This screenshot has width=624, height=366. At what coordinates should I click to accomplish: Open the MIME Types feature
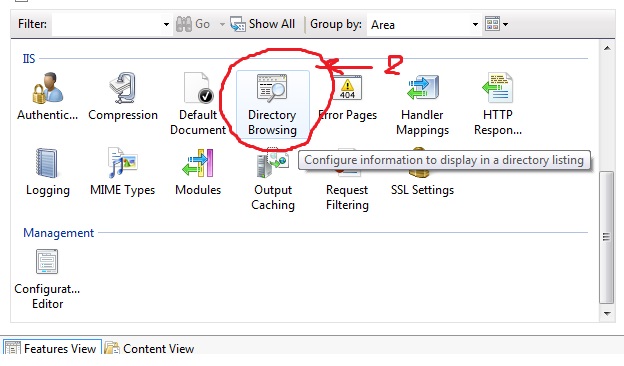point(123,173)
